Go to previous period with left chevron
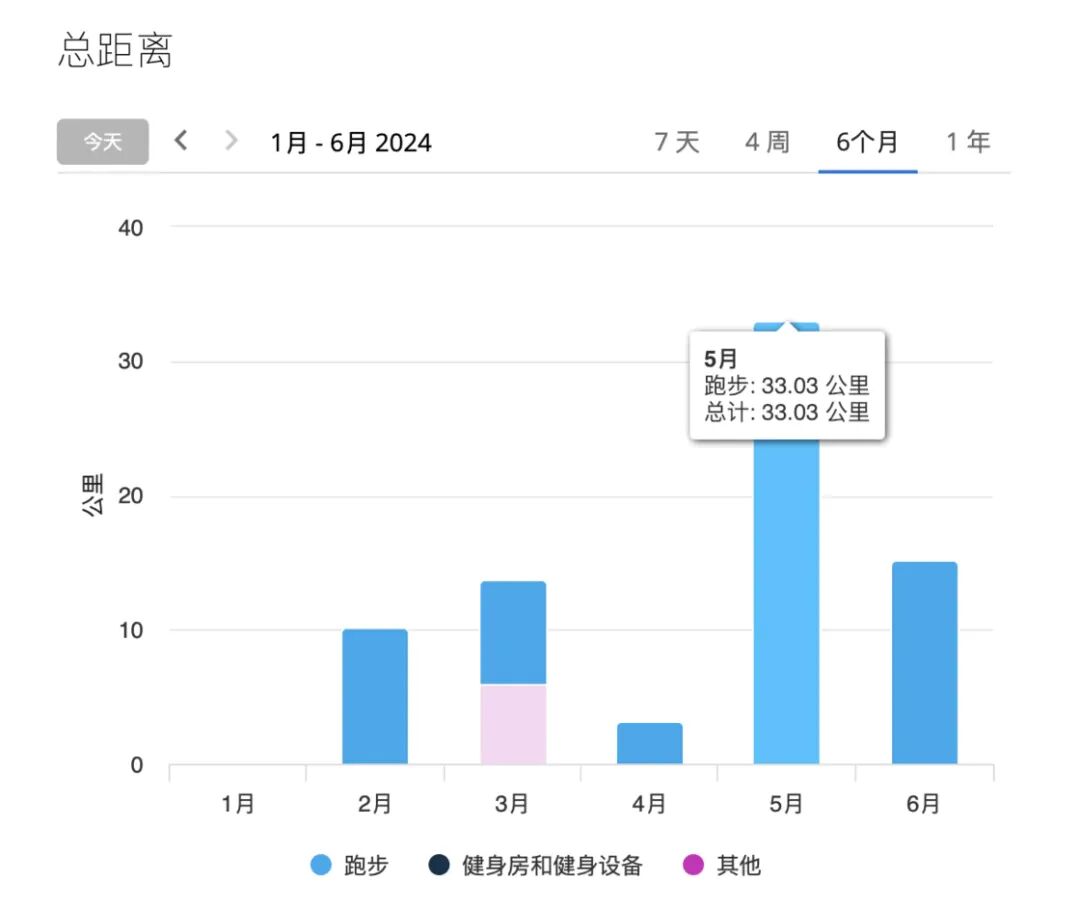This screenshot has width=1080, height=909. pos(181,140)
